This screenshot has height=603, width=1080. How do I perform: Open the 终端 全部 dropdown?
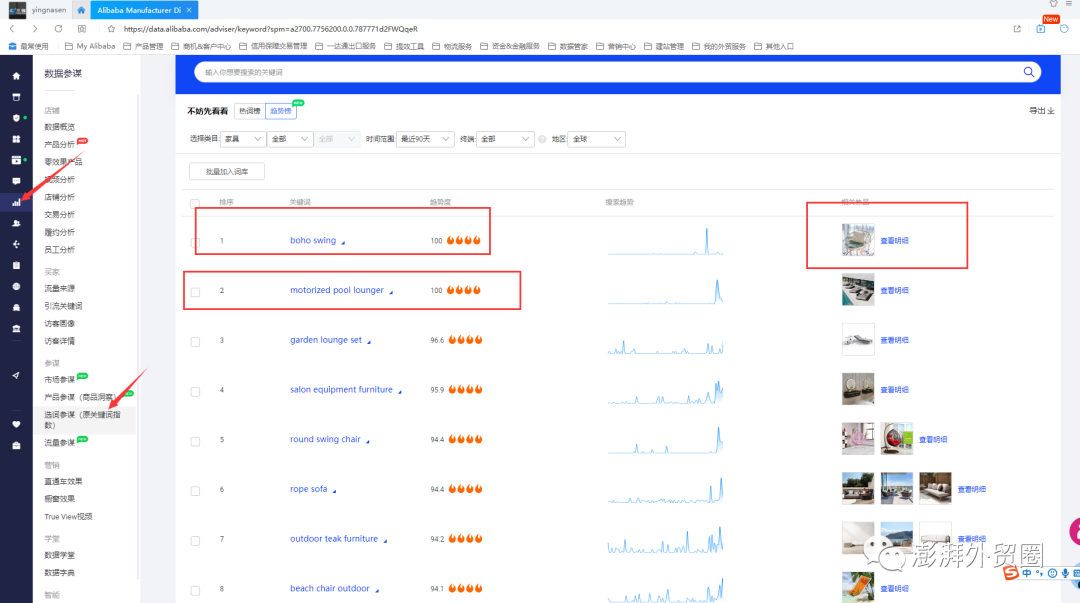click(505, 139)
